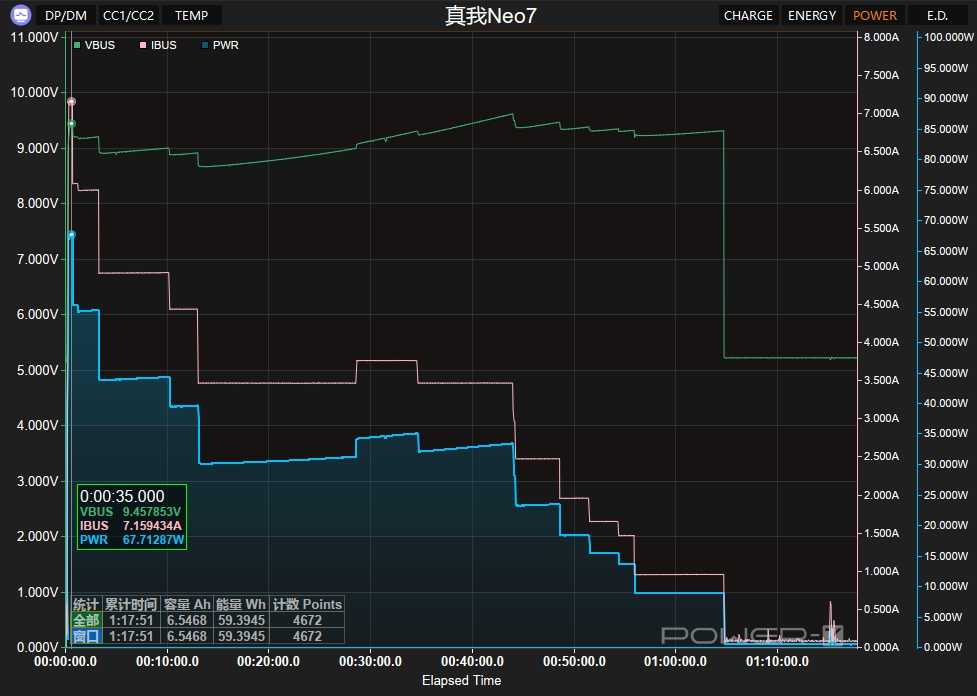The width and height of the screenshot is (977, 696).
Task: Click the 100.000W power axis label
Action: [948, 37]
